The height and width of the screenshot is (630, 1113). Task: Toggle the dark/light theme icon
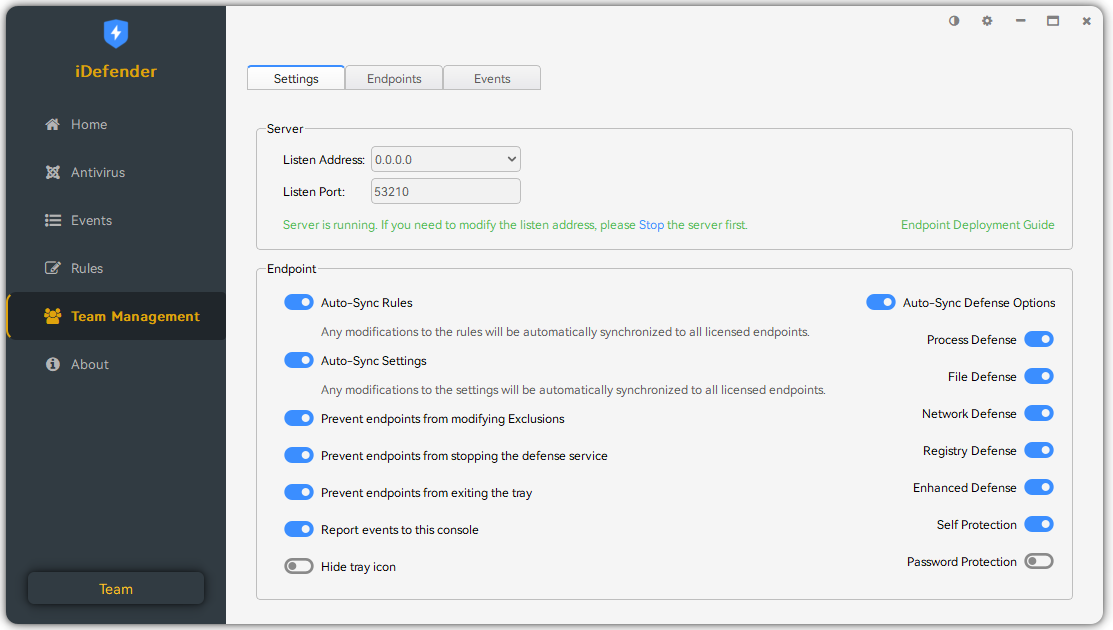tap(954, 21)
